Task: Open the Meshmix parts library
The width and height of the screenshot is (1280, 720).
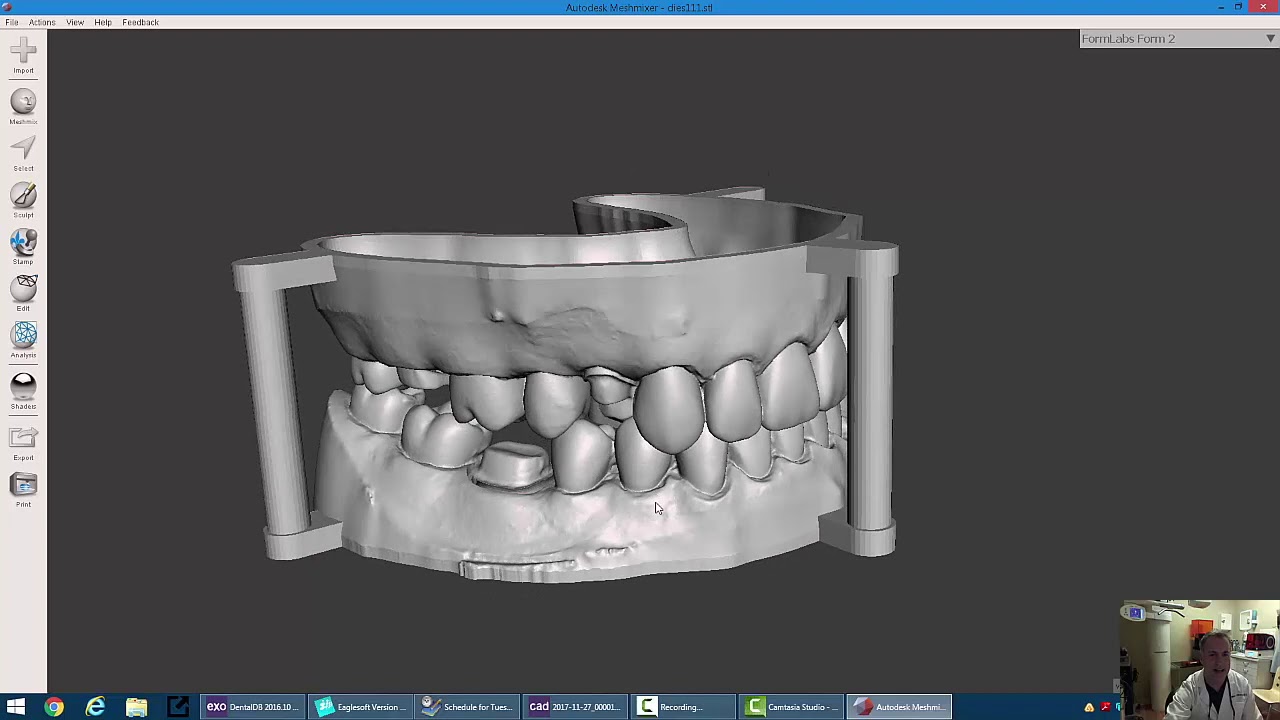Action: pos(23,106)
